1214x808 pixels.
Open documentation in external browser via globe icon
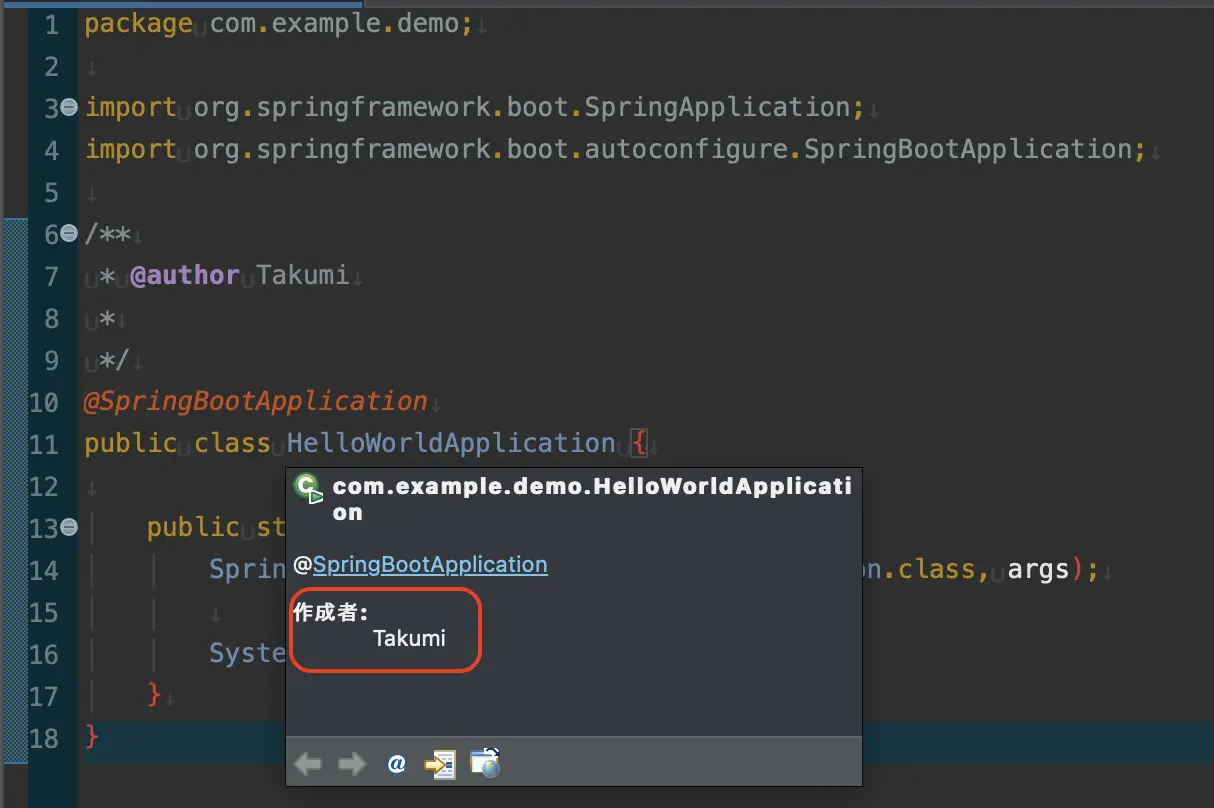[x=486, y=764]
